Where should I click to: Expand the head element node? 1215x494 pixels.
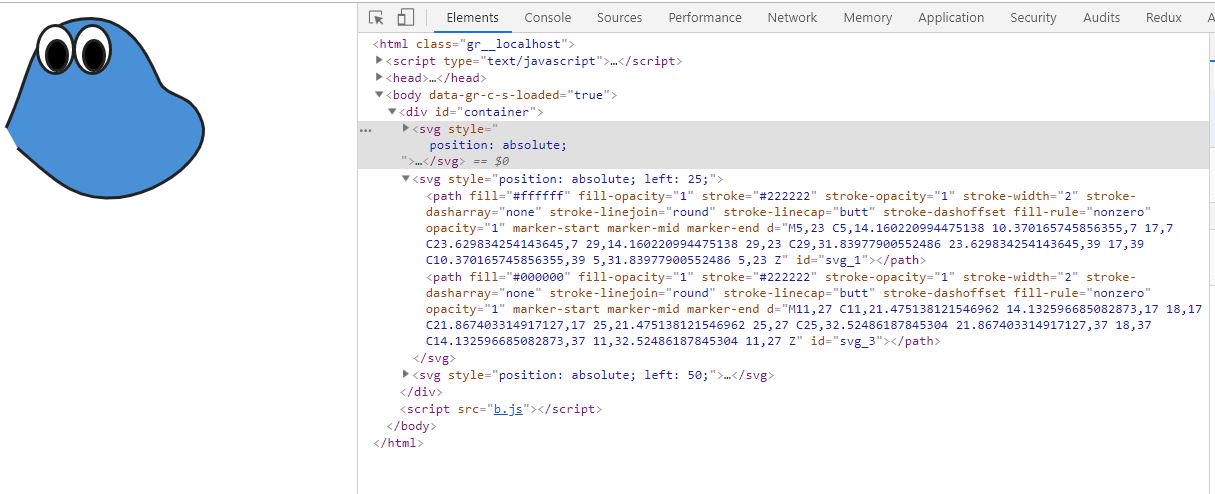point(379,78)
